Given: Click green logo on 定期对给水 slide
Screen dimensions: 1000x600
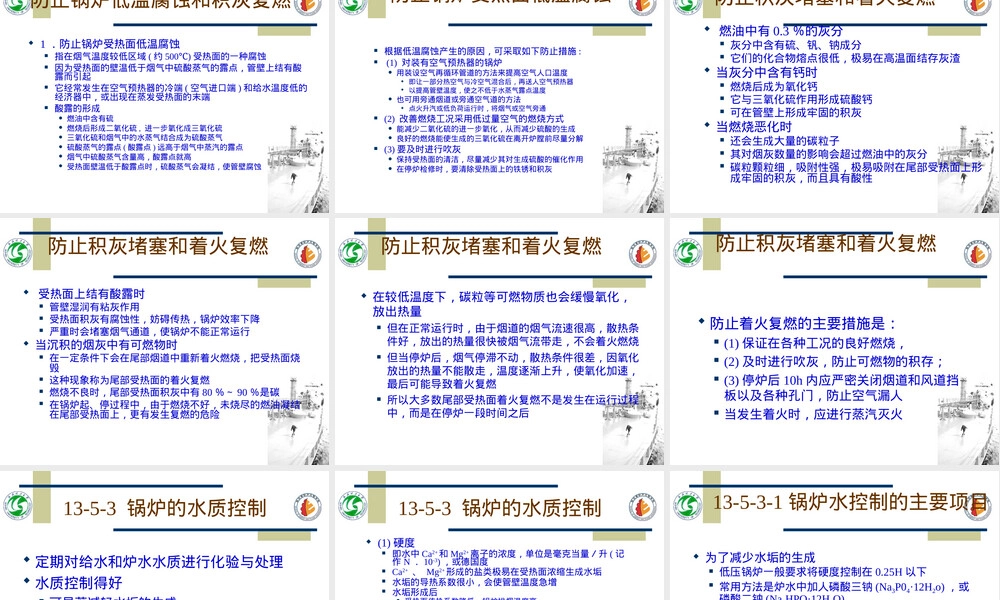Looking at the screenshot, I should (x=17, y=506).
